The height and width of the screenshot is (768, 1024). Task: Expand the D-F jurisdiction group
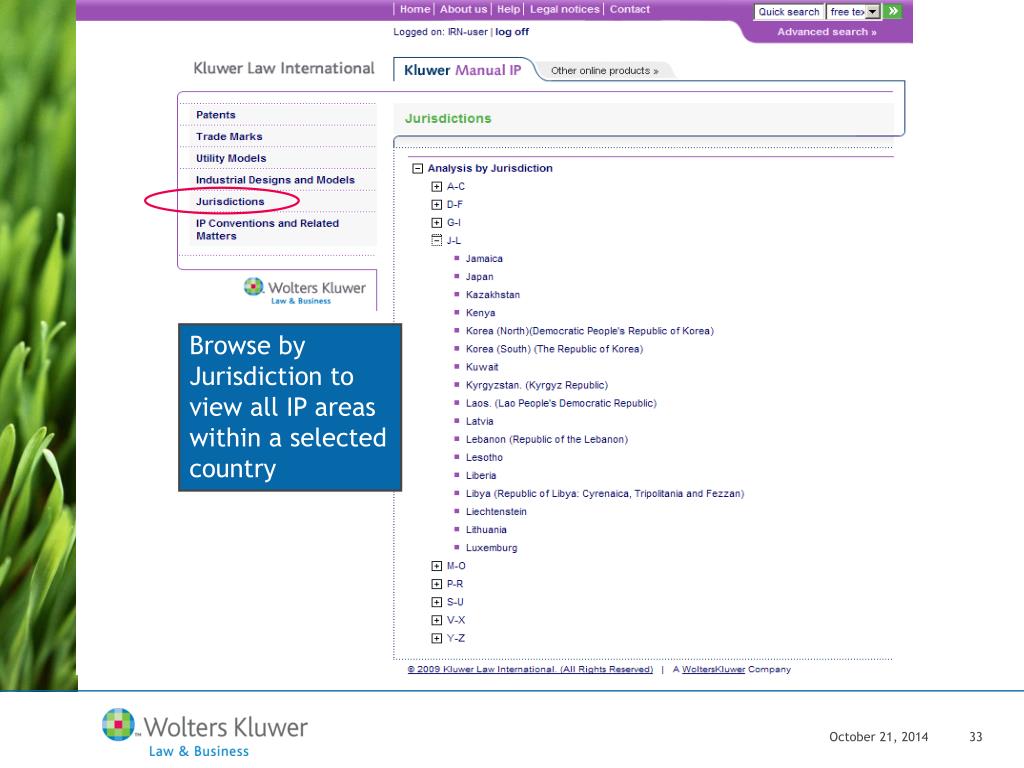tap(436, 204)
